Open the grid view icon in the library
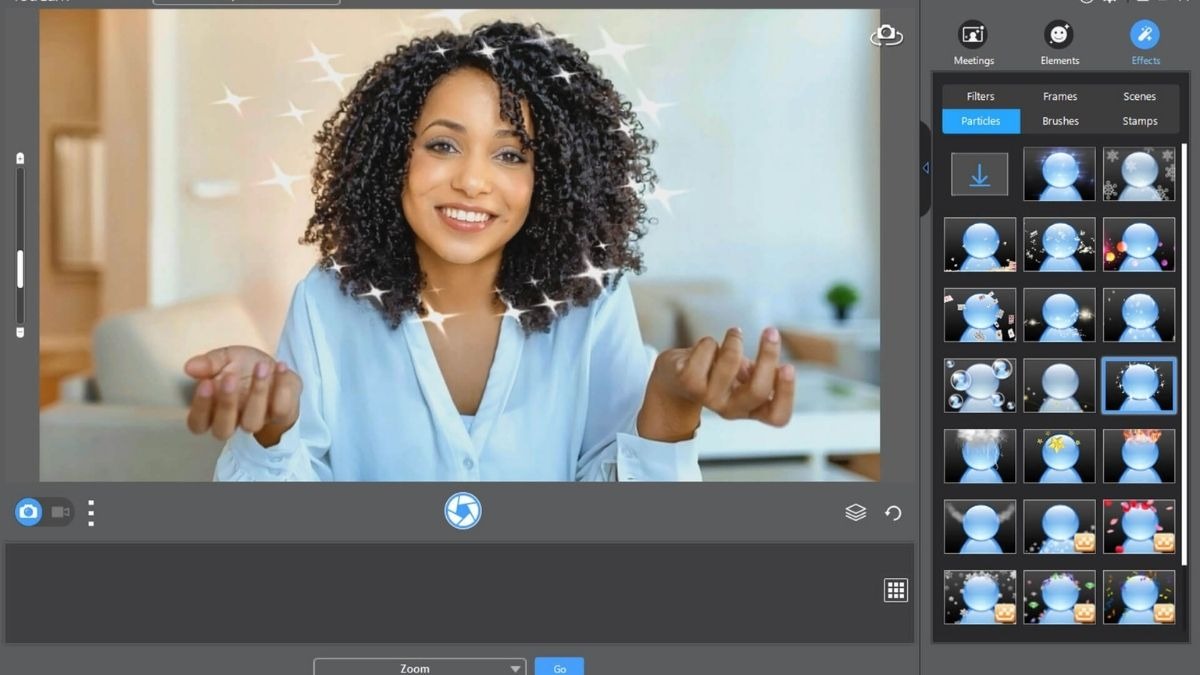The height and width of the screenshot is (675, 1200). pos(896,590)
